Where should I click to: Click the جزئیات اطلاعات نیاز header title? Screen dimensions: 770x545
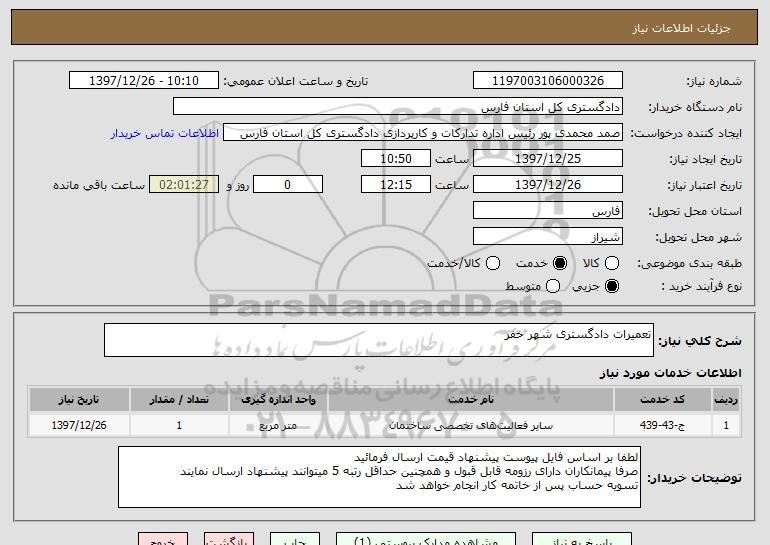pos(681,28)
